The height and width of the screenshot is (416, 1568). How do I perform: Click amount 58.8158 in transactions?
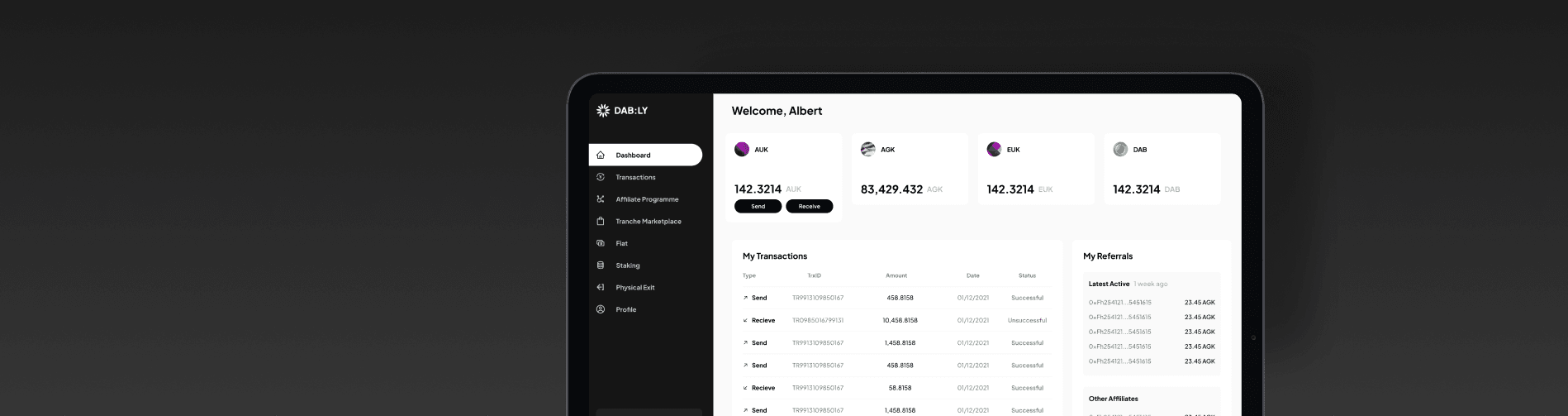[900, 388]
